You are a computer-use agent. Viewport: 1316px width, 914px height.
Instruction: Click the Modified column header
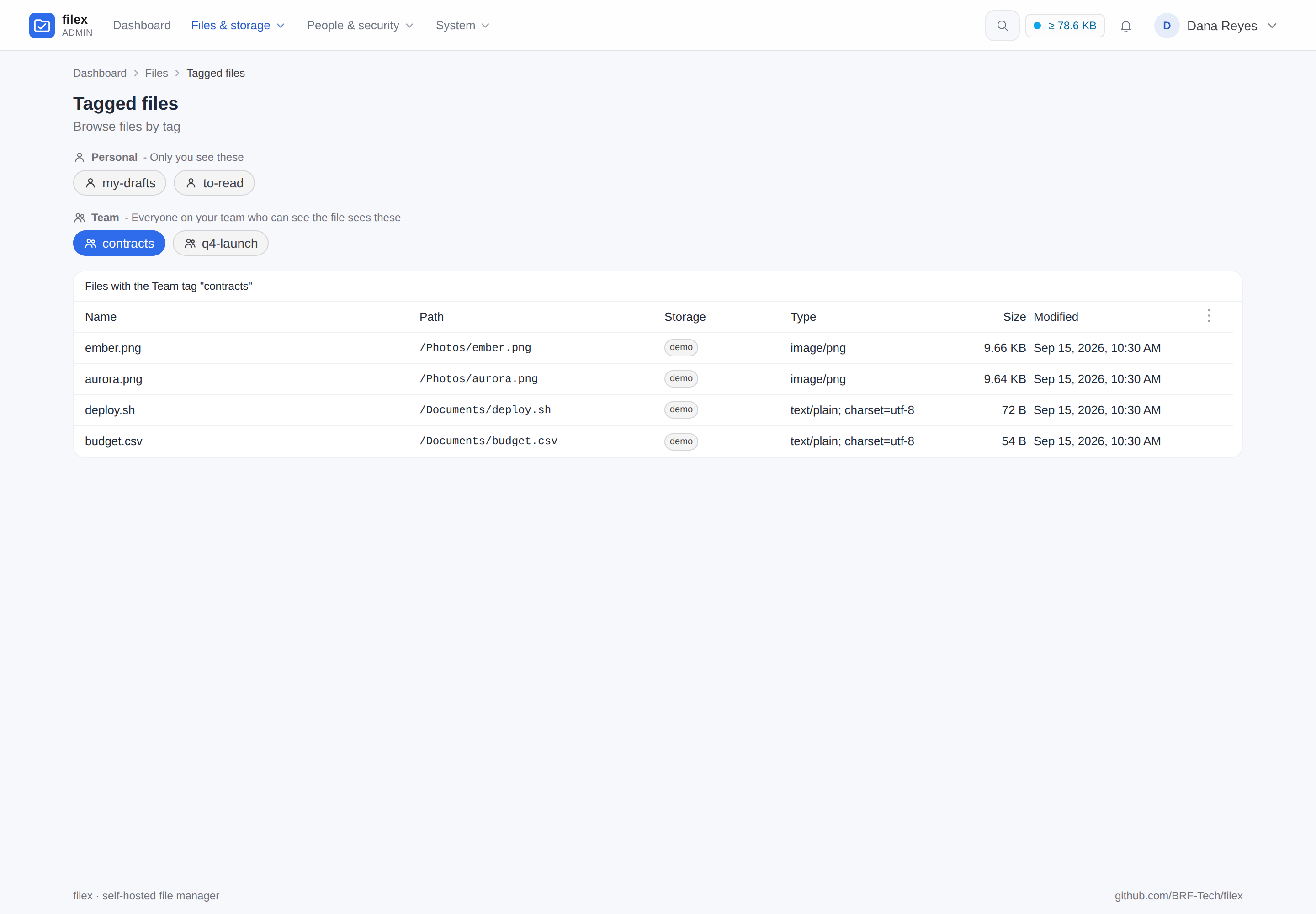(x=1056, y=317)
